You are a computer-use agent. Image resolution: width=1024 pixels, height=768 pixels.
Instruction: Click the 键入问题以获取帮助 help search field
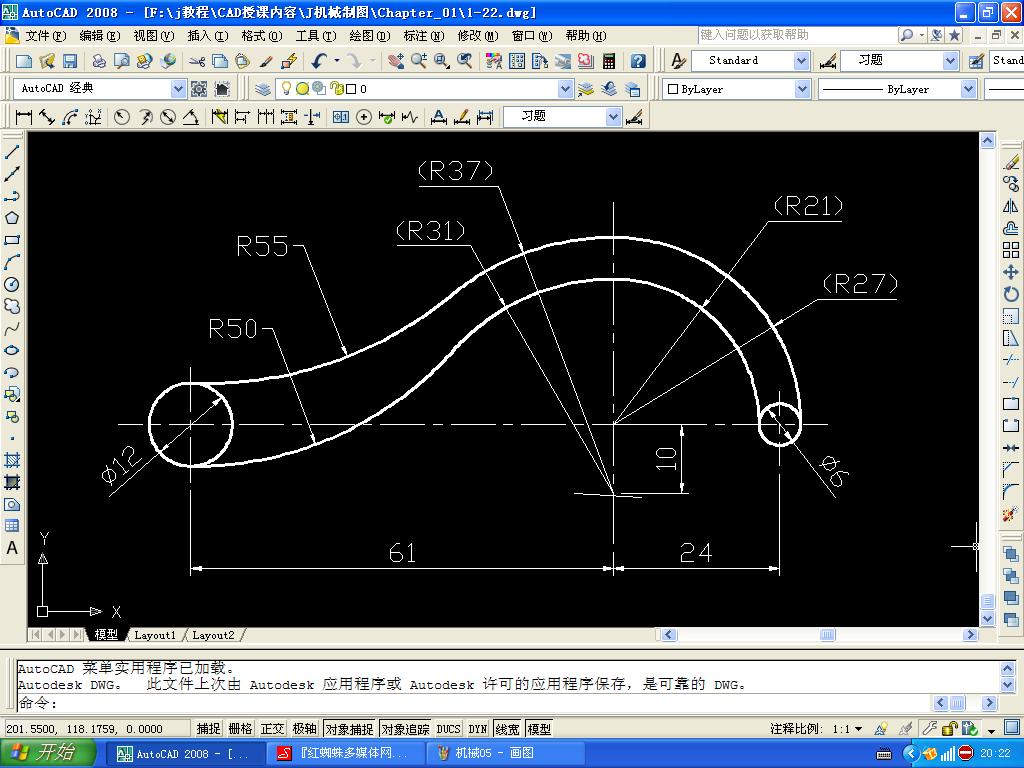click(796, 35)
